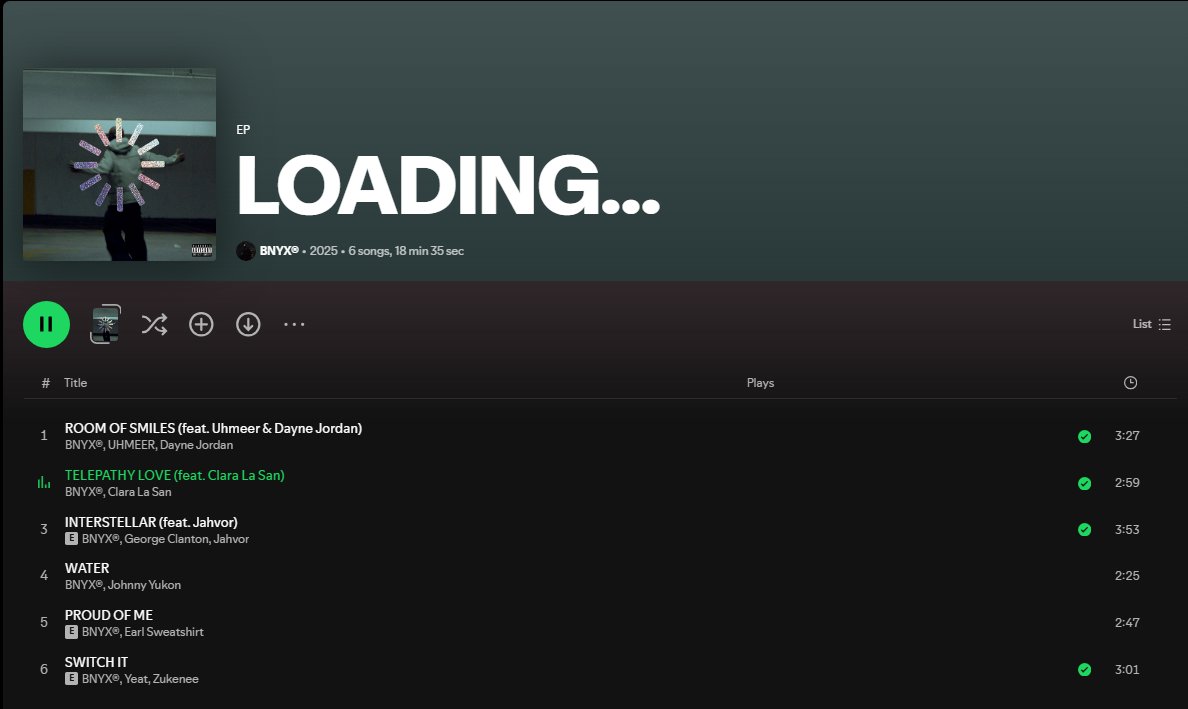Click the list view icon

click(1165, 324)
